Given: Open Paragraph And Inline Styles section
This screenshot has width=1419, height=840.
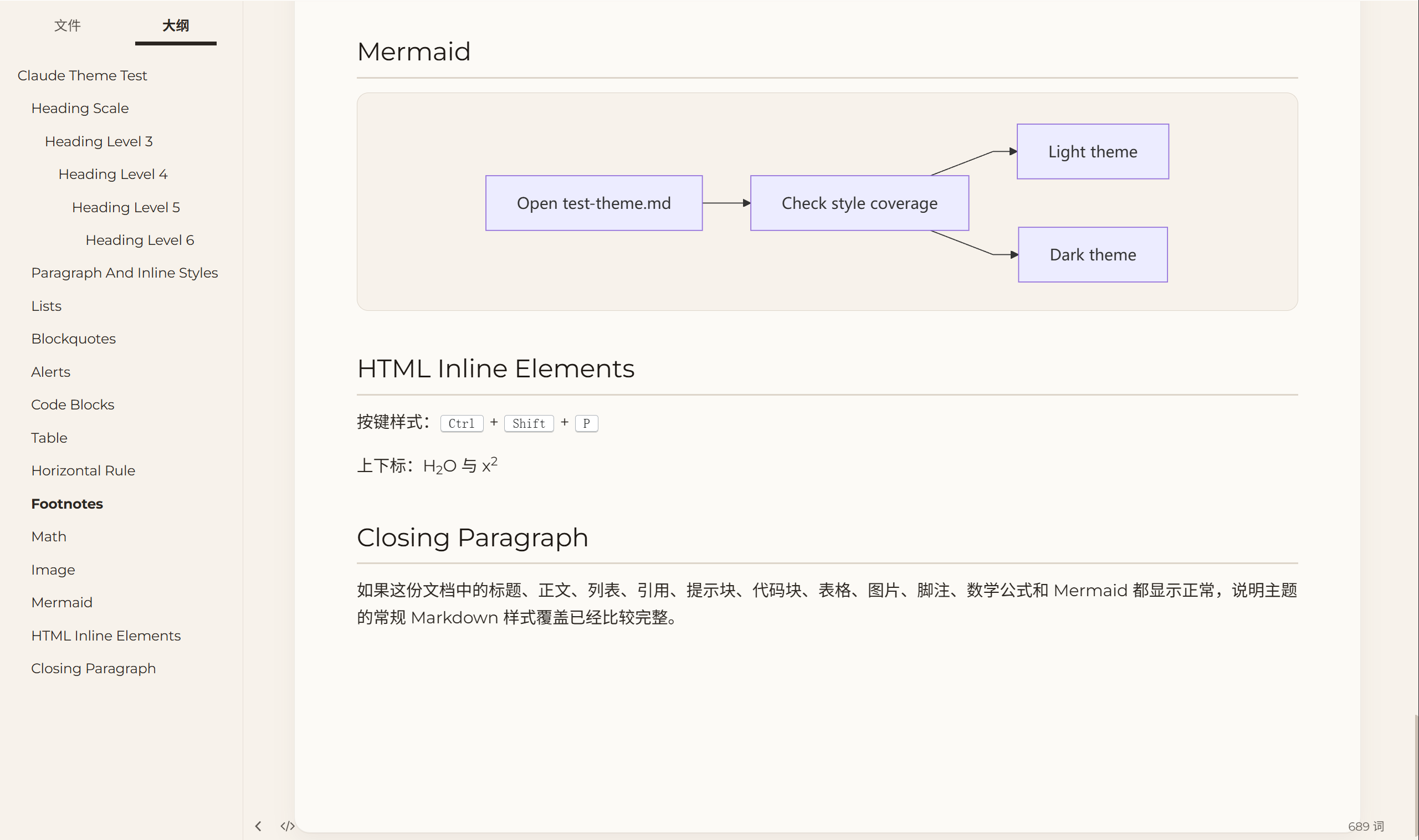Looking at the screenshot, I should [125, 273].
